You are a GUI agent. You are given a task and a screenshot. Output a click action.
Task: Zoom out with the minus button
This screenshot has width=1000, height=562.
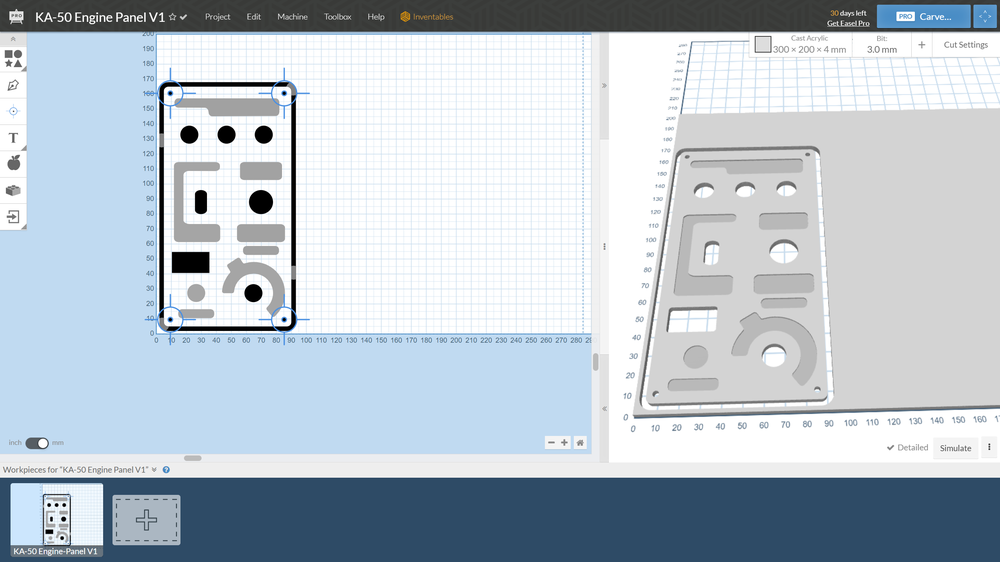pos(551,442)
